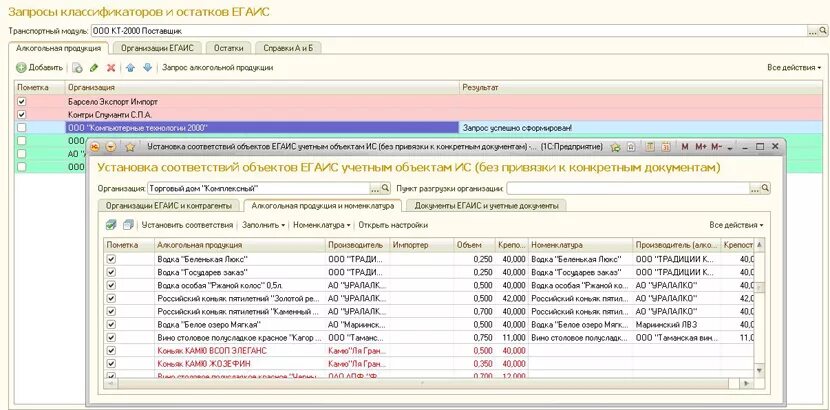Image resolution: width=830 pixels, height=410 pixels.
Task: Click Запрос алкогольной продукции button
Action: coord(218,68)
